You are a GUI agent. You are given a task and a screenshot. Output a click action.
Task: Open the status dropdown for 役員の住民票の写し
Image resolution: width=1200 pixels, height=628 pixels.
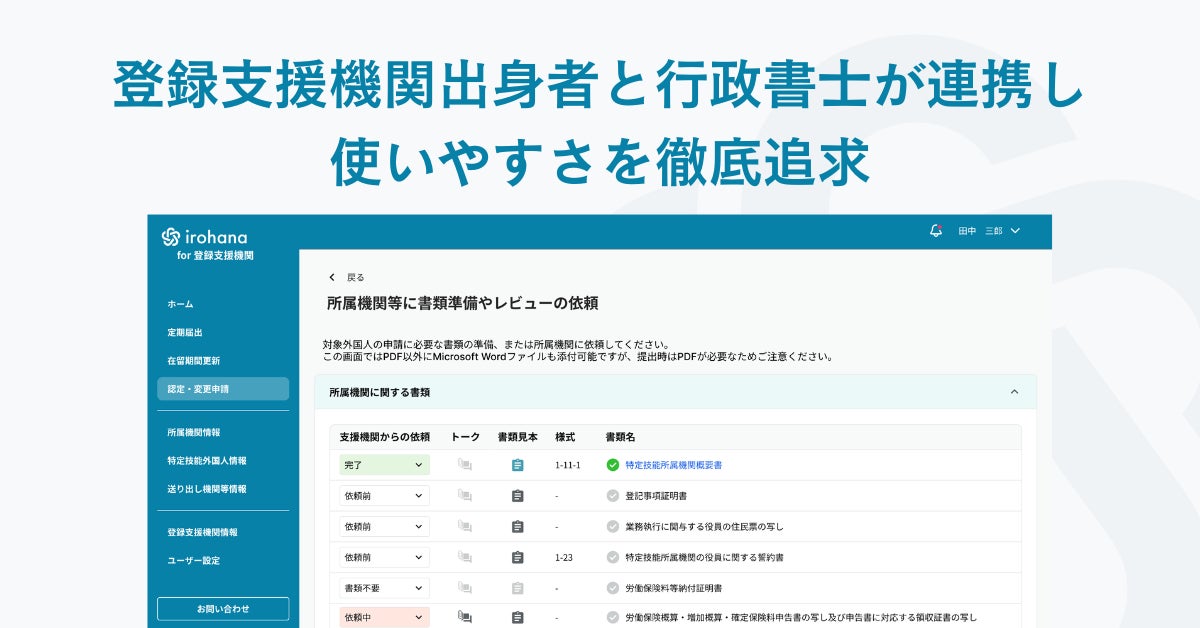coord(384,526)
